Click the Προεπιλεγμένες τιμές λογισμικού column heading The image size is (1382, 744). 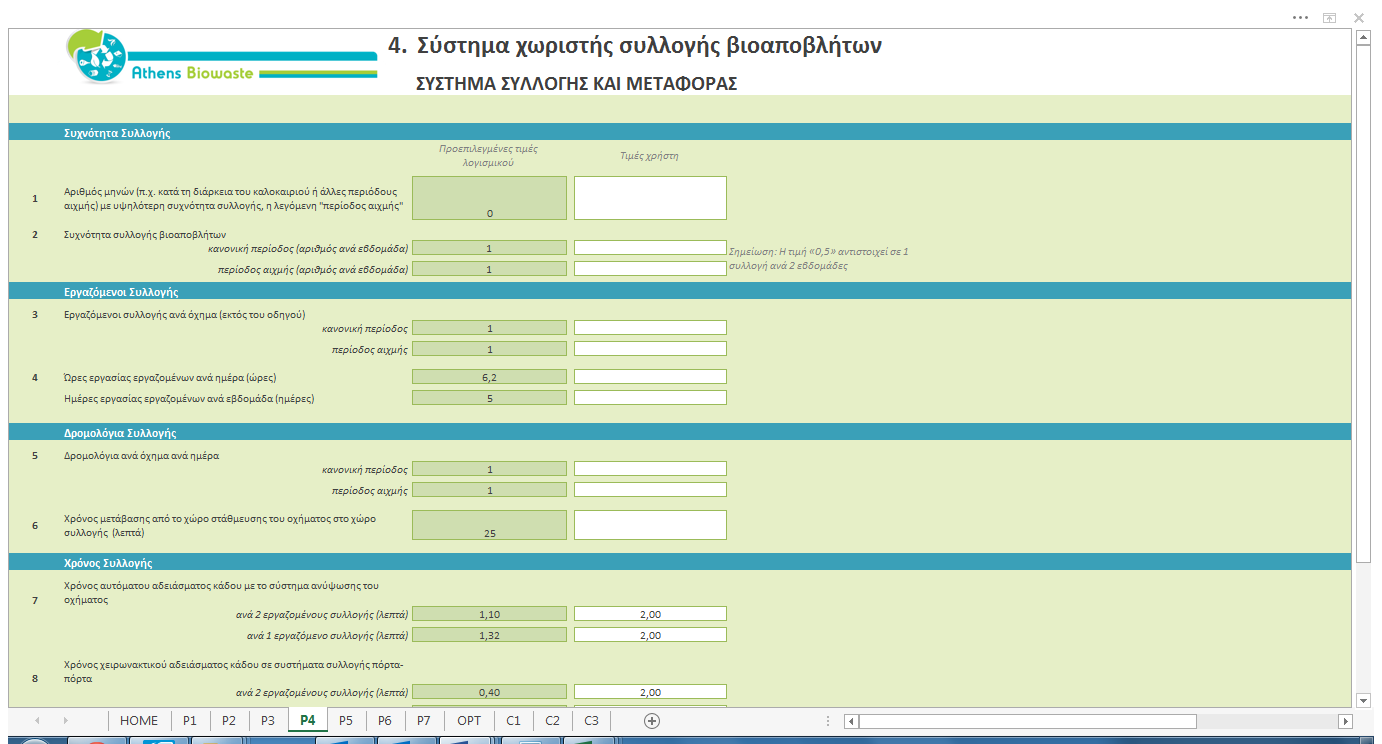point(489,155)
